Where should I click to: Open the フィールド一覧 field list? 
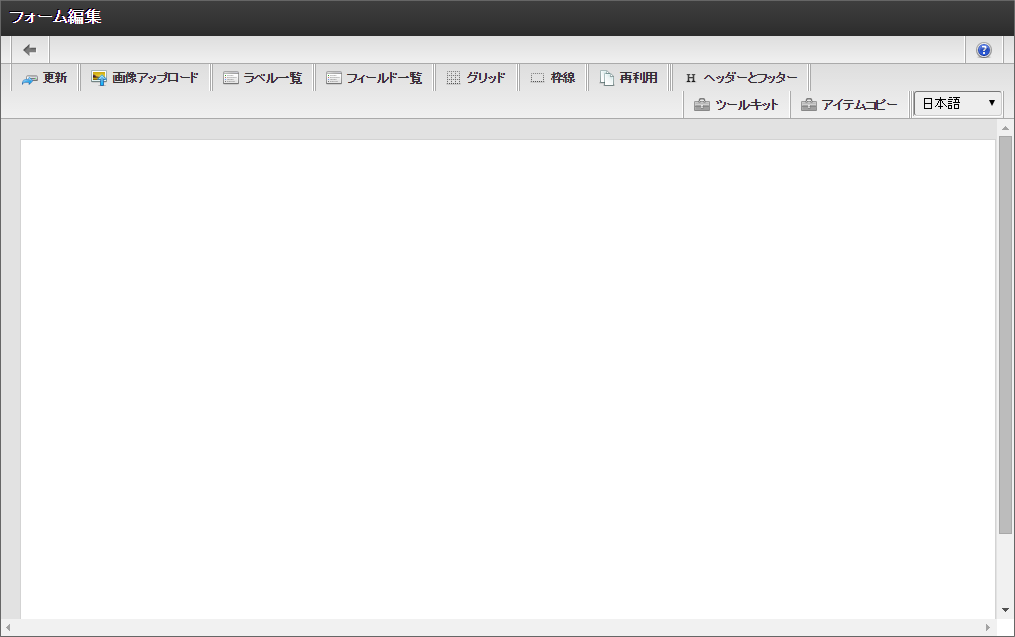pyautogui.click(x=374, y=76)
